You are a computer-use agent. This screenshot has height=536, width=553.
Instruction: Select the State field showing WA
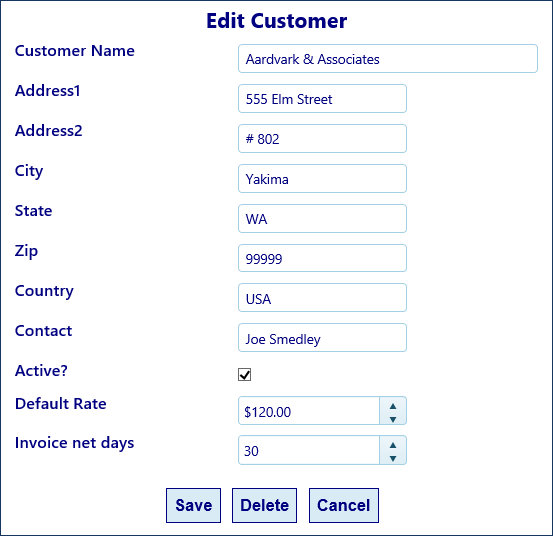[x=322, y=219]
